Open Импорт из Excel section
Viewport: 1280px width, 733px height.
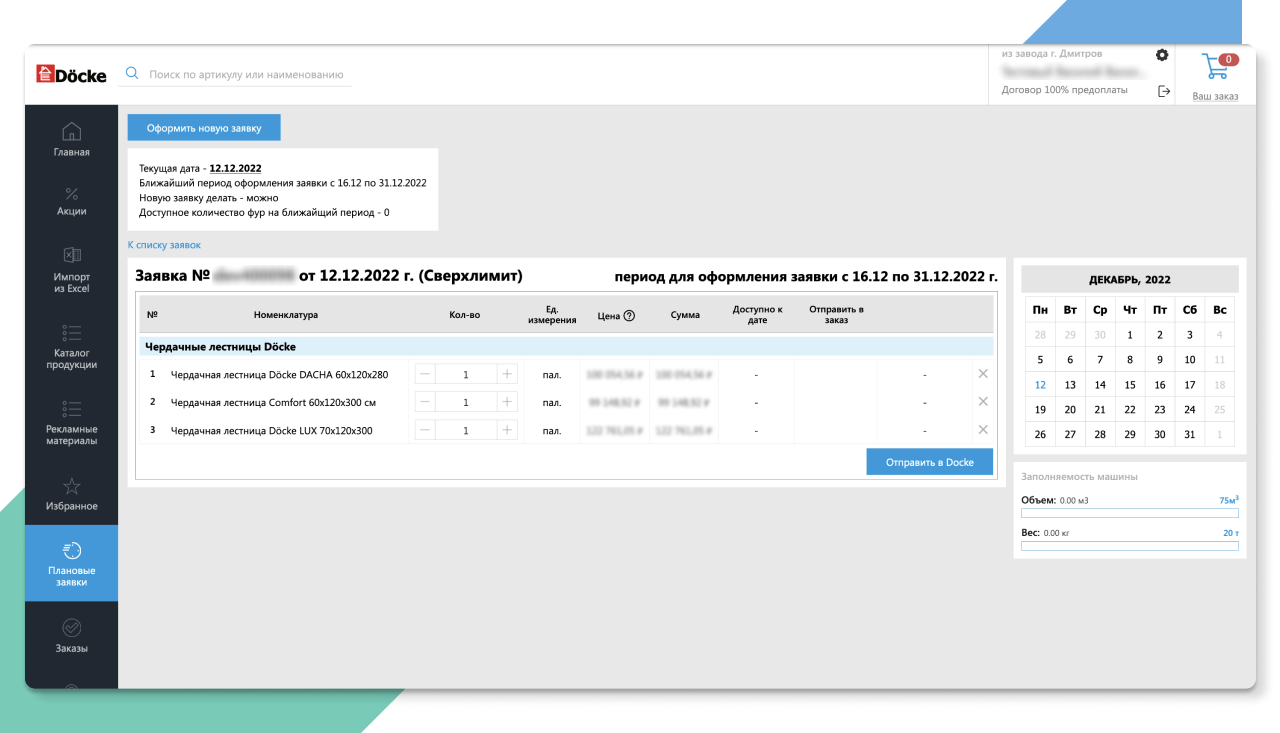(x=72, y=270)
